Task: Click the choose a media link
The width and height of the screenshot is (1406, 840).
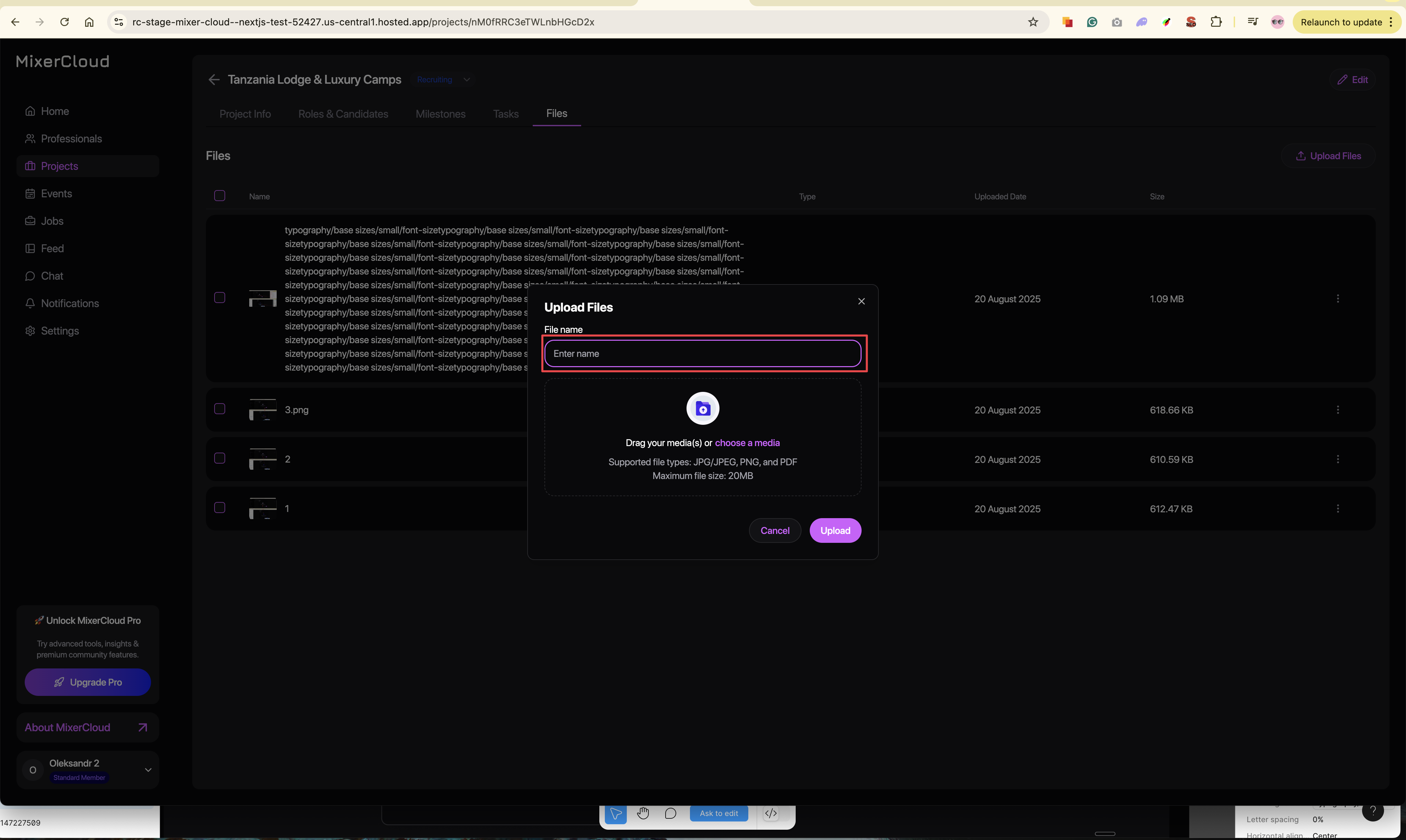Action: pyautogui.click(x=747, y=443)
